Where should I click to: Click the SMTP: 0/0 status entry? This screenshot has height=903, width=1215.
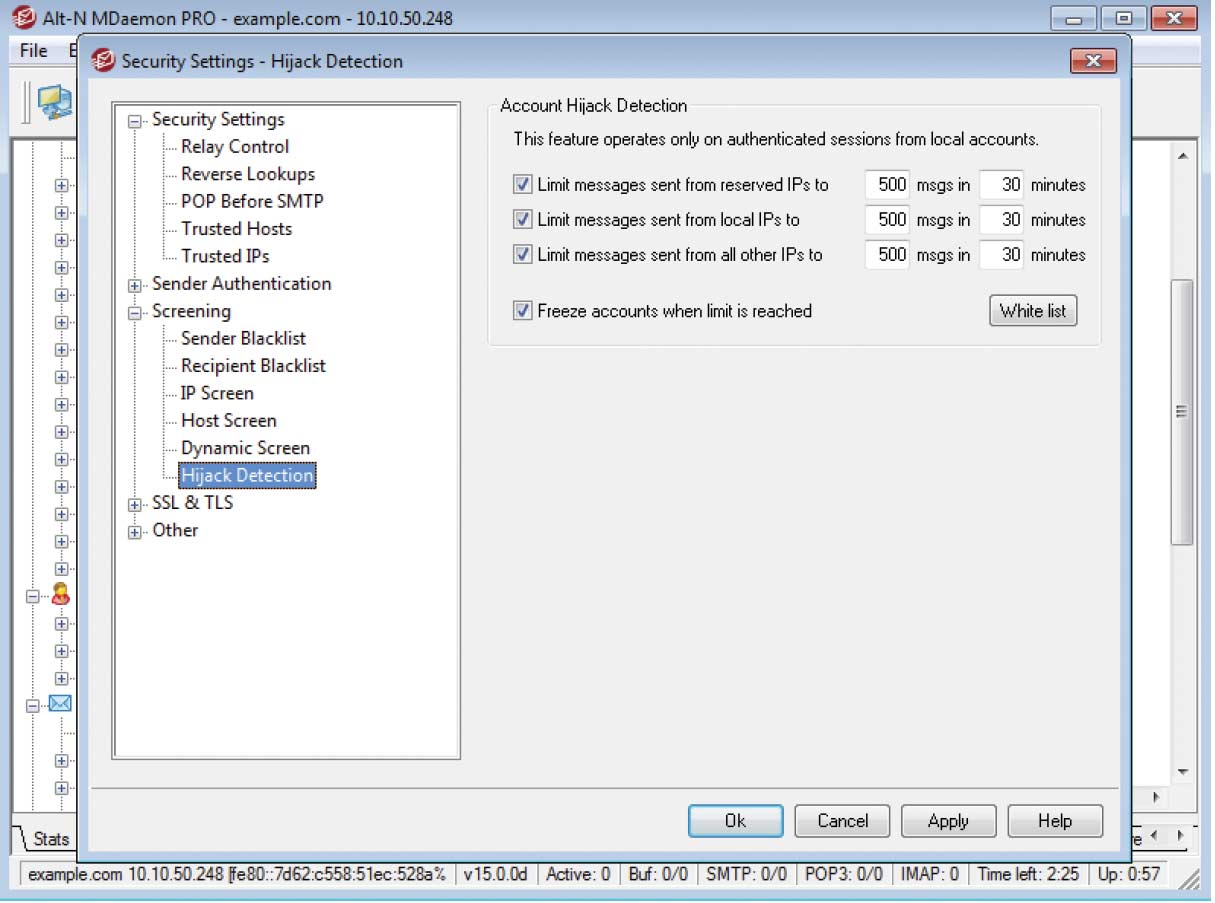click(746, 874)
